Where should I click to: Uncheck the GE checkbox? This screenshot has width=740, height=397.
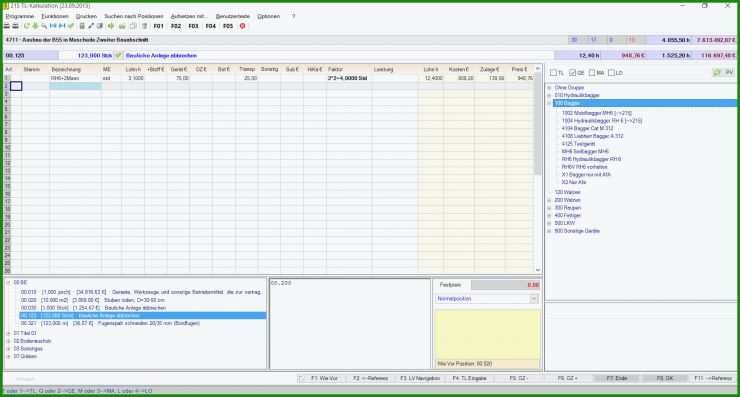pos(572,73)
